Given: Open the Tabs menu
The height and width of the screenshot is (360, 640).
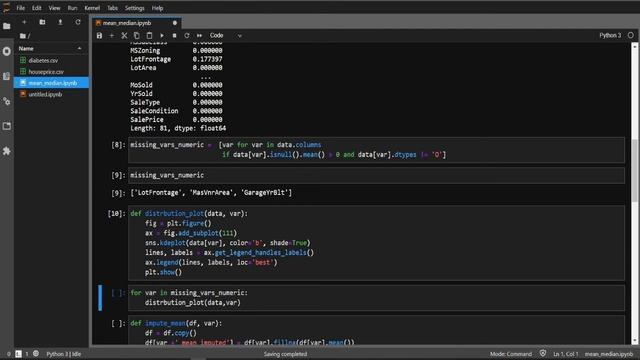Looking at the screenshot, I should click(x=112, y=8).
